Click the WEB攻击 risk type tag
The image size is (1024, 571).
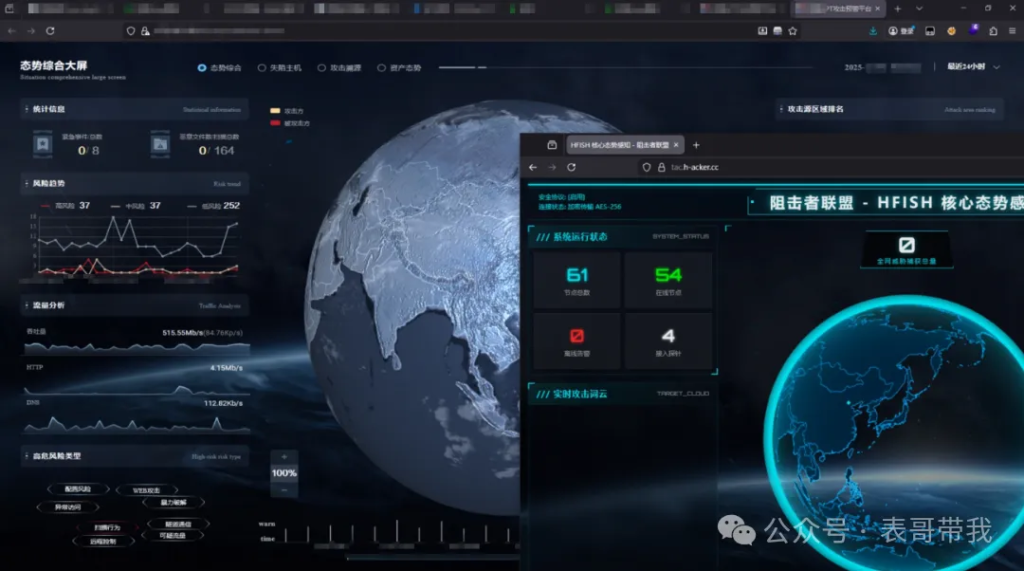tap(147, 490)
